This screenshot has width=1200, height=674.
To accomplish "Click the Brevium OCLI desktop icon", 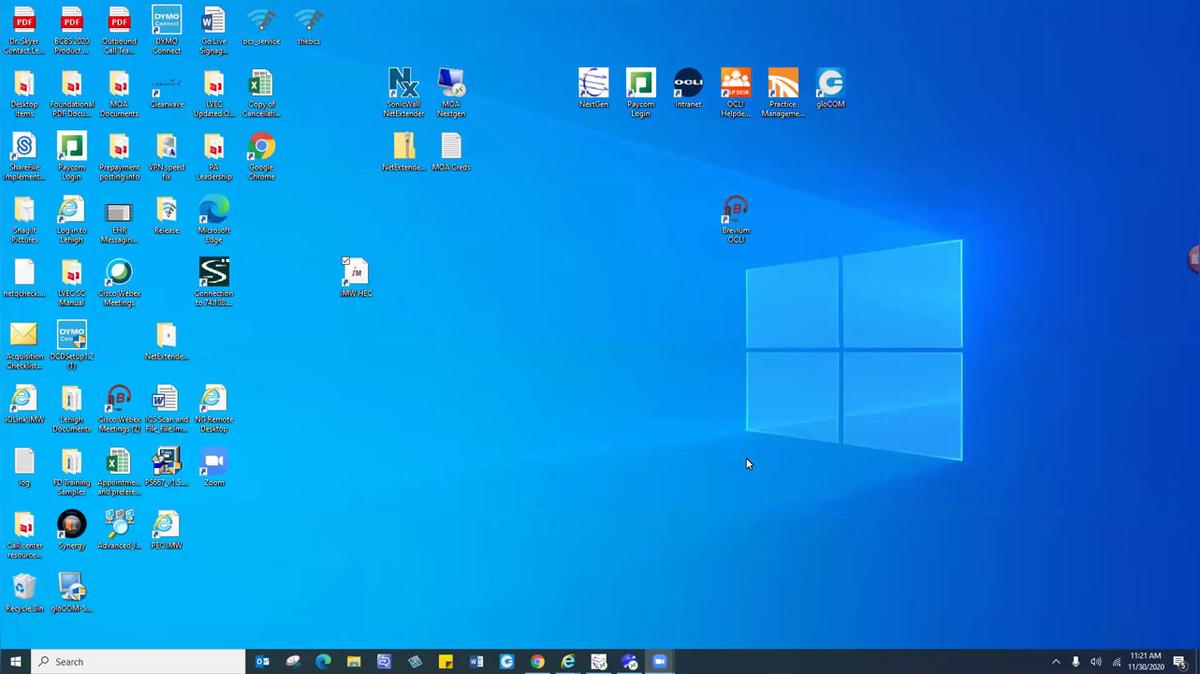I will [x=735, y=210].
